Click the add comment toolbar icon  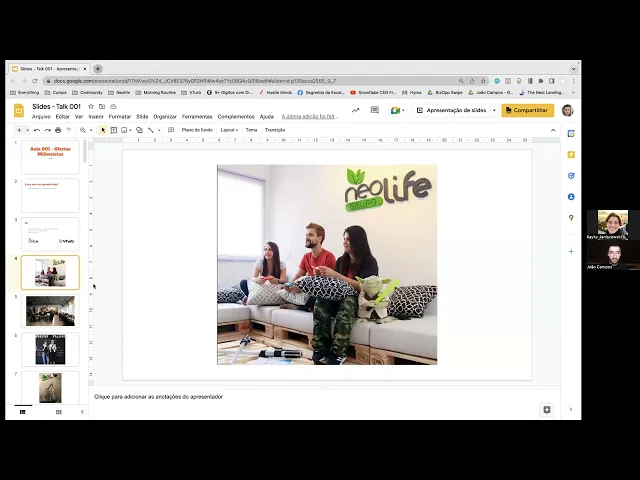pos(171,130)
